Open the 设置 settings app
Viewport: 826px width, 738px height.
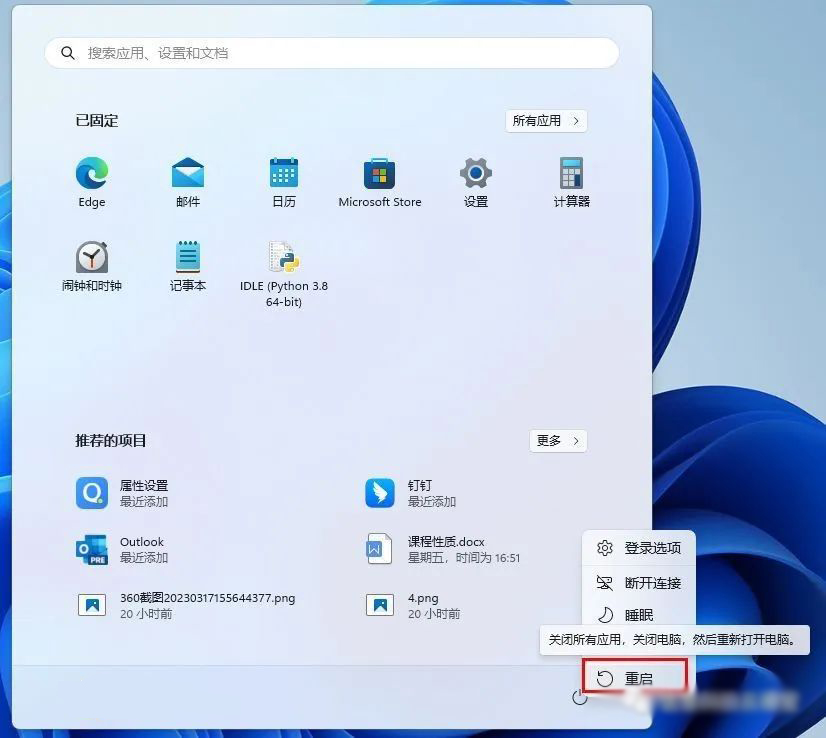click(476, 182)
